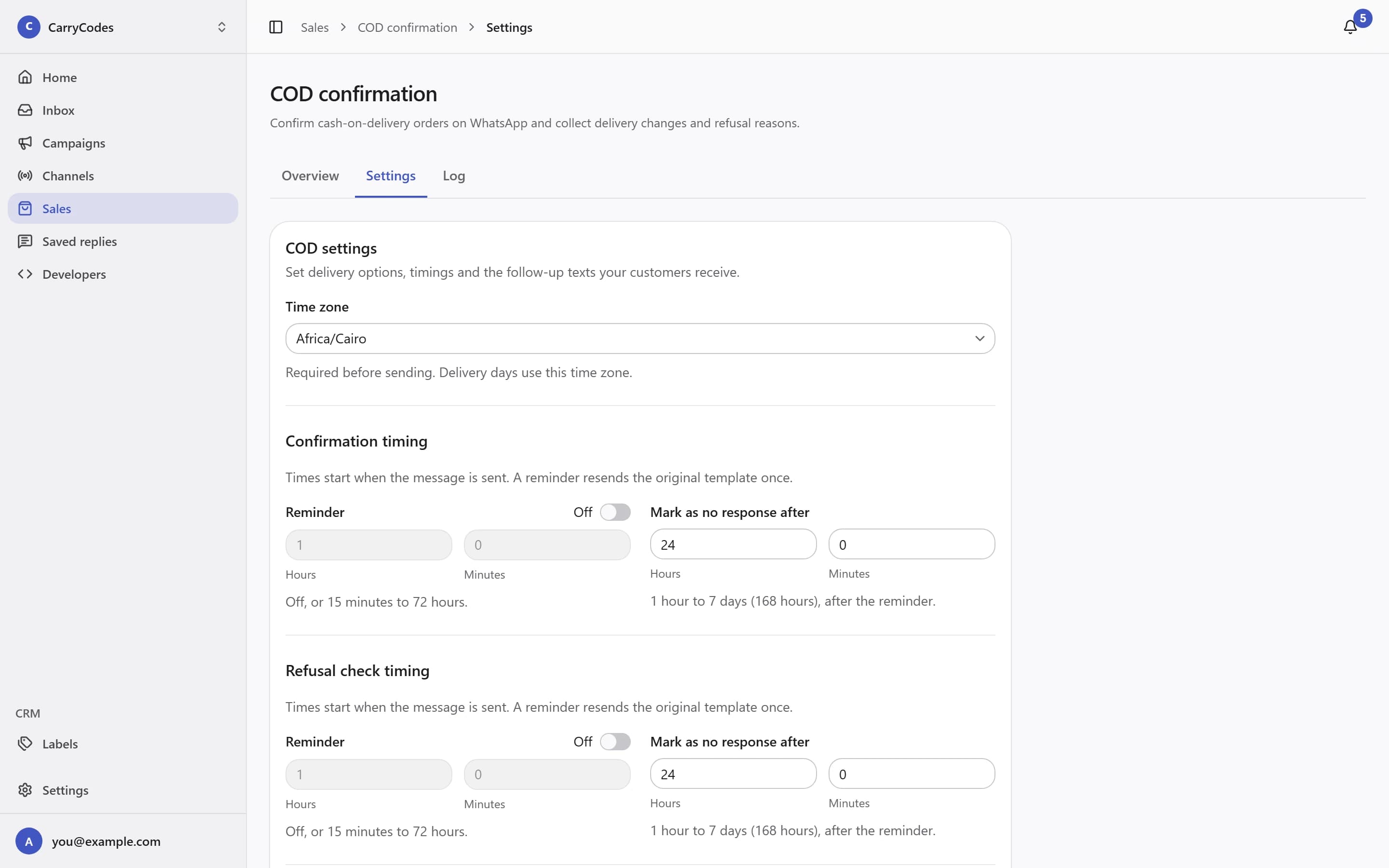Click the Sales shopping bag icon
This screenshot has width=1389, height=868.
(25, 208)
